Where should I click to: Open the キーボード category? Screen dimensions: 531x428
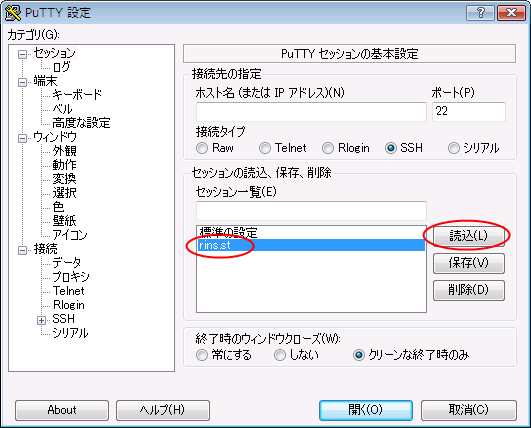(77, 94)
